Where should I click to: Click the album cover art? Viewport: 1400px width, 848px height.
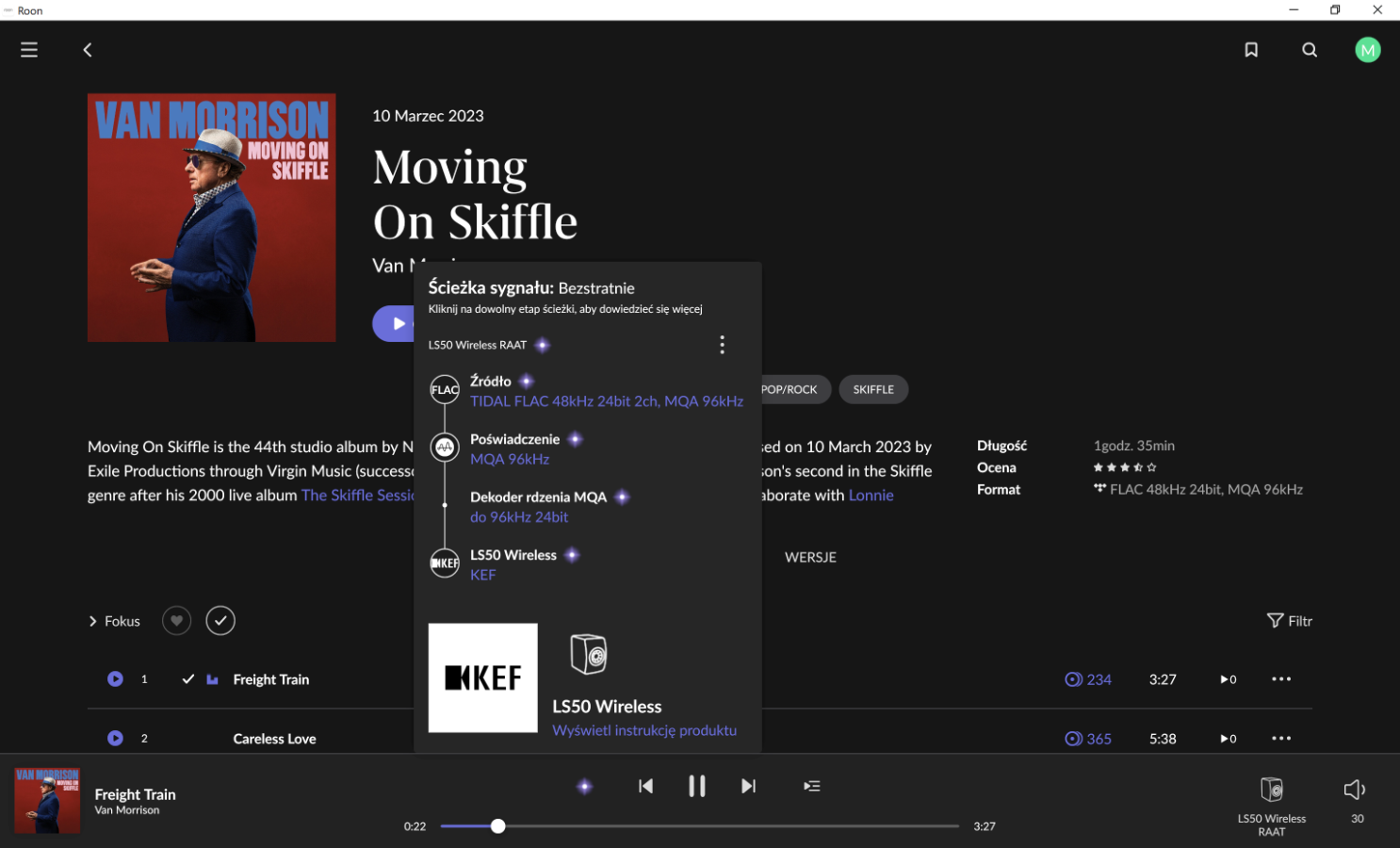coord(212,218)
